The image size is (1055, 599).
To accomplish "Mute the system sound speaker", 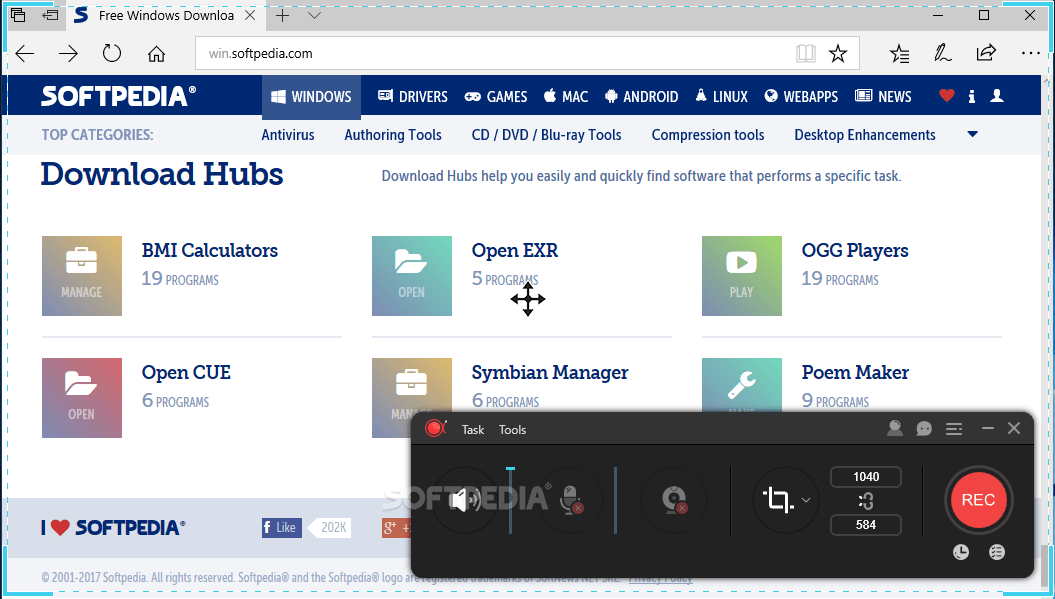I will tap(464, 500).
